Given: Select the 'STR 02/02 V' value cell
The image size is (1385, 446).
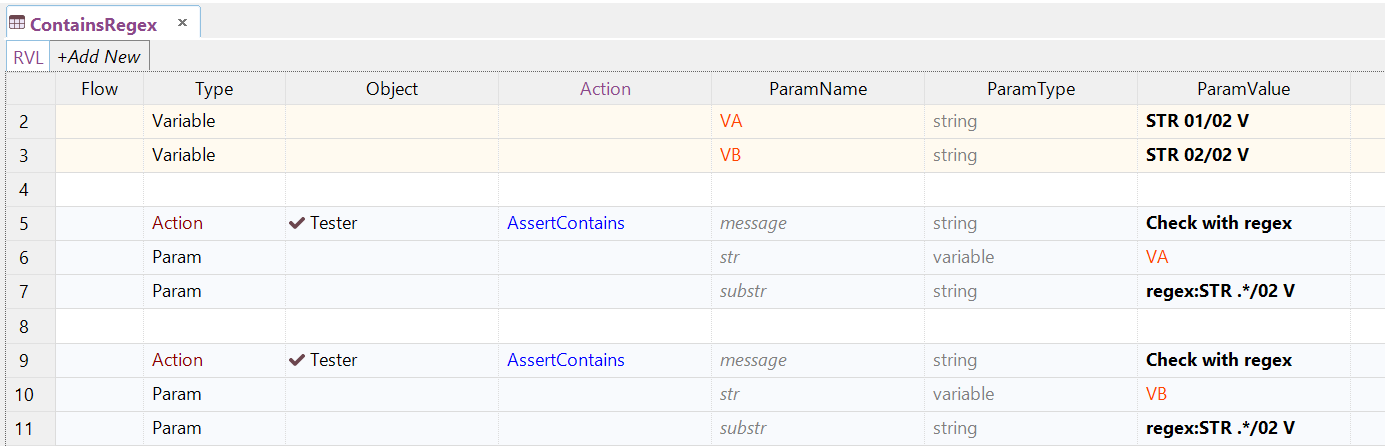Looking at the screenshot, I should point(1197,155).
